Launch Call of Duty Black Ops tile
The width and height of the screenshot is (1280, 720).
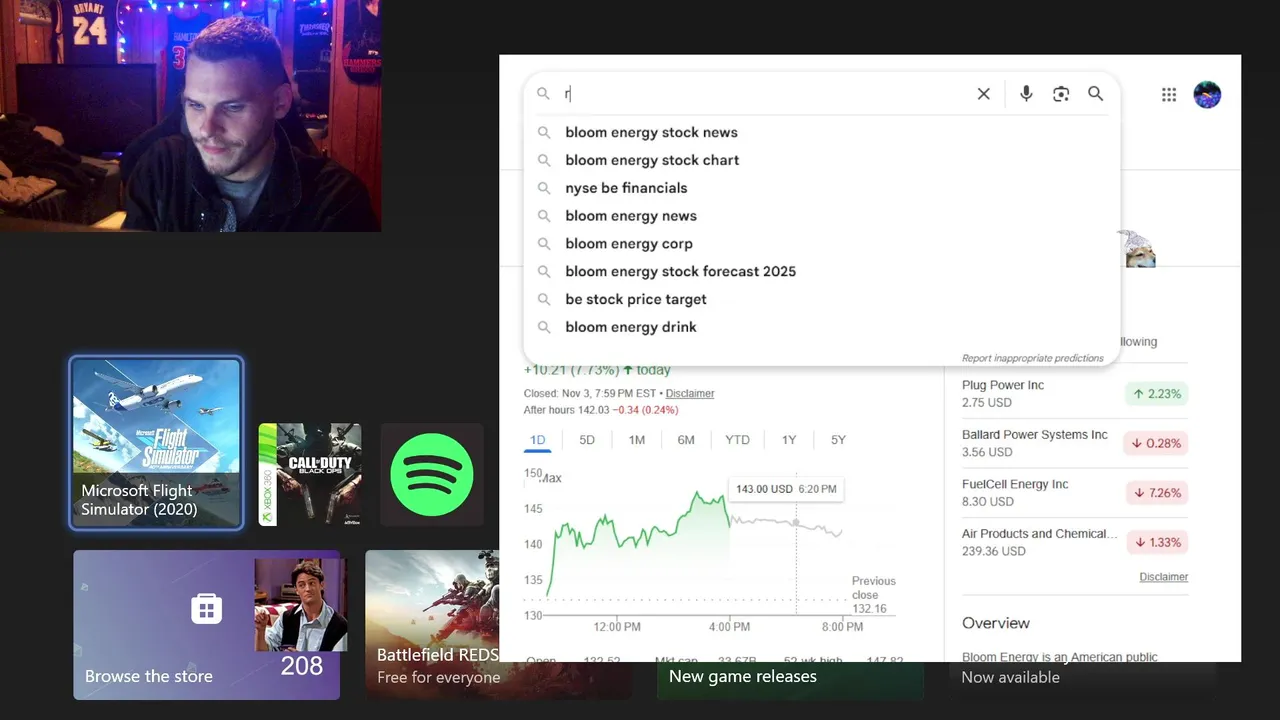pyautogui.click(x=310, y=474)
